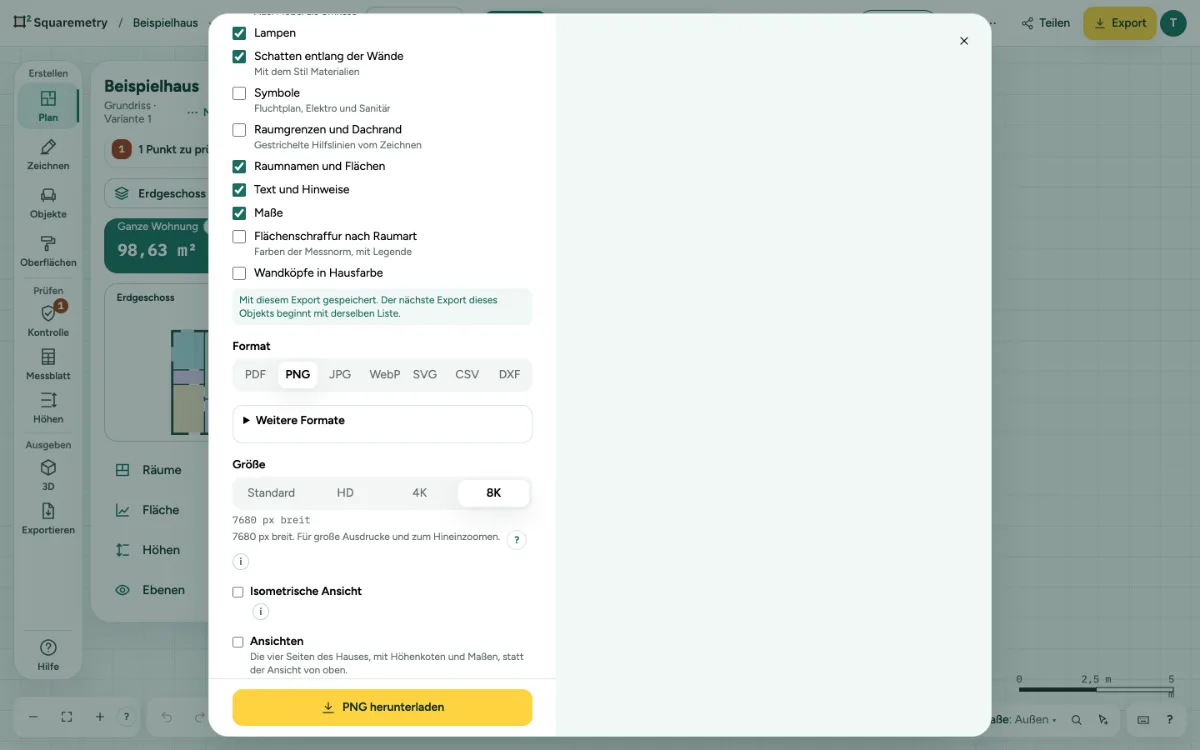Select the pointer cursor tool
The image size is (1200, 750).
[x=1103, y=719]
